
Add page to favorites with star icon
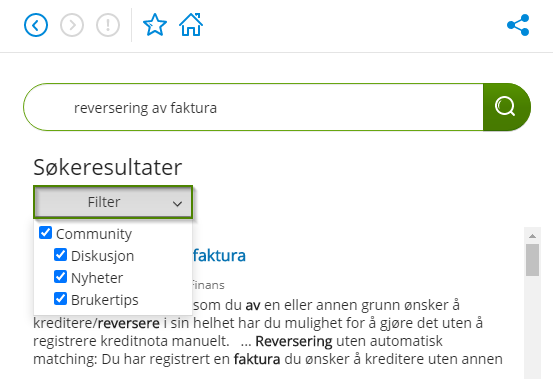(155, 25)
